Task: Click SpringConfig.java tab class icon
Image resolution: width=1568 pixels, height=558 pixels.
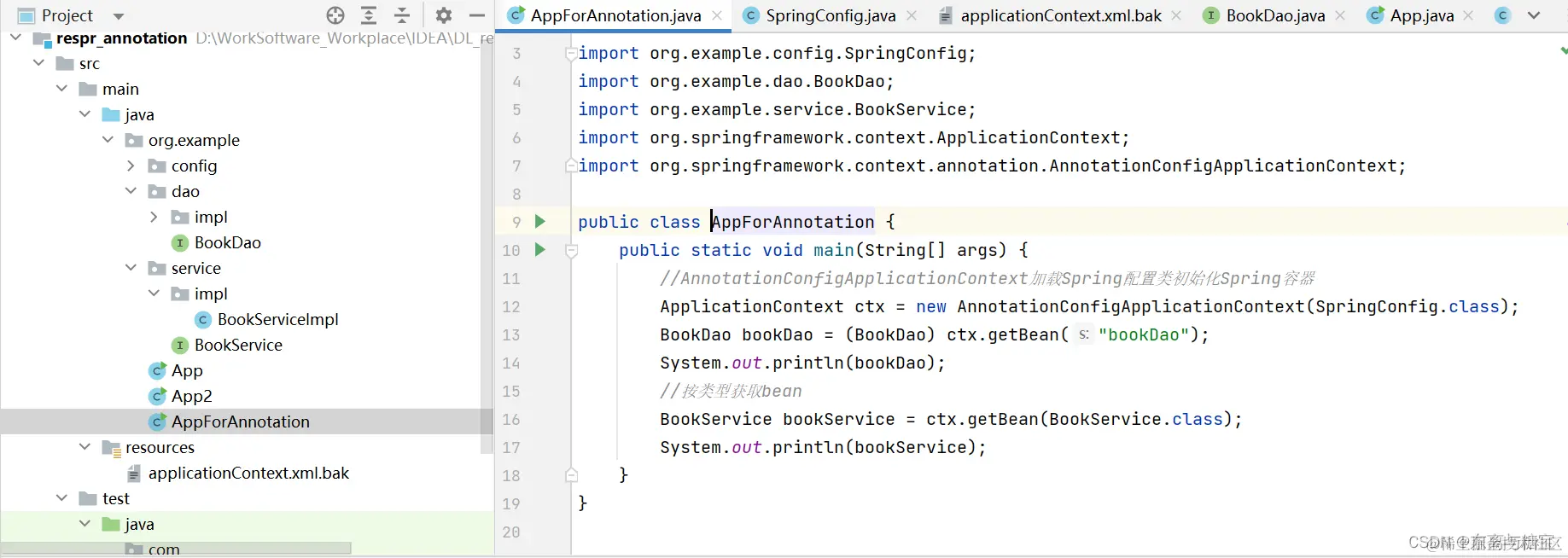Action: pyautogui.click(x=751, y=15)
